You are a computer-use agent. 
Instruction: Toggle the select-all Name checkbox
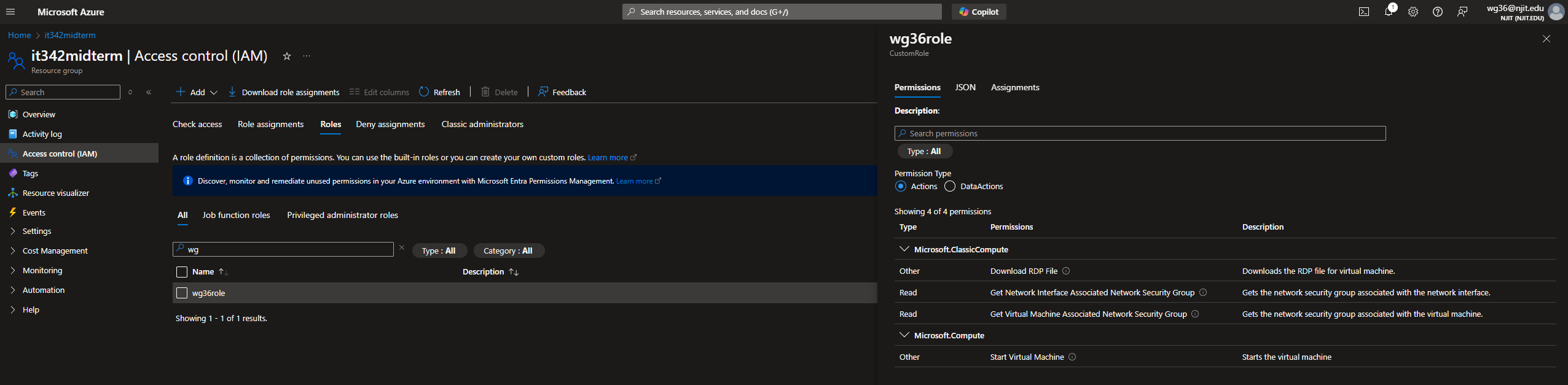(182, 272)
